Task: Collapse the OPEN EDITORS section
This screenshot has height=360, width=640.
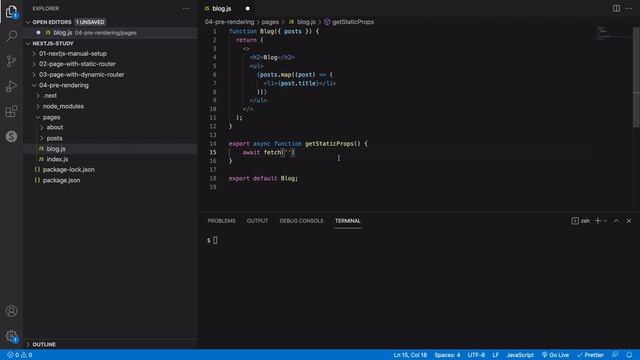Action: pos(28,22)
